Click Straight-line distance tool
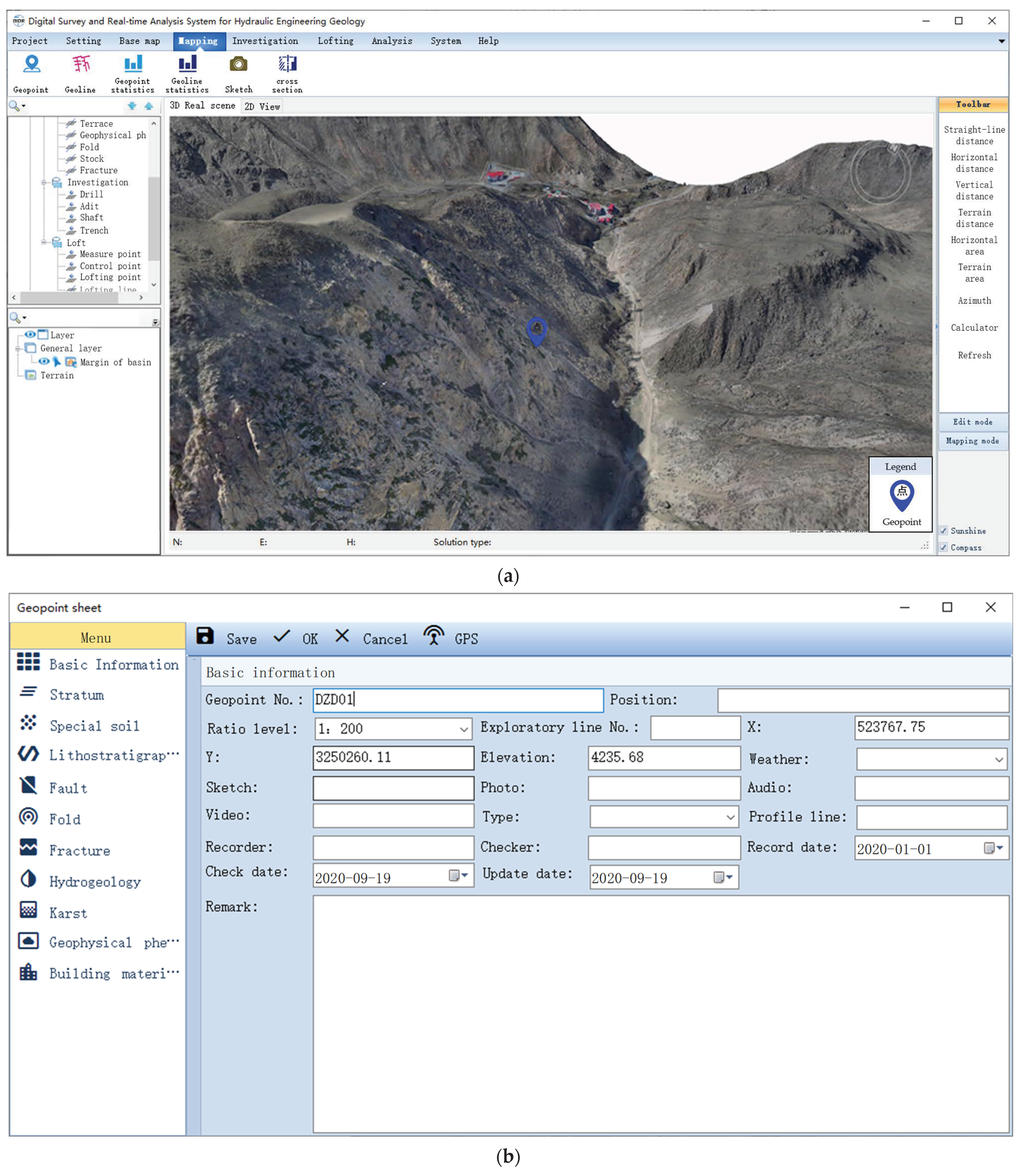 974,135
